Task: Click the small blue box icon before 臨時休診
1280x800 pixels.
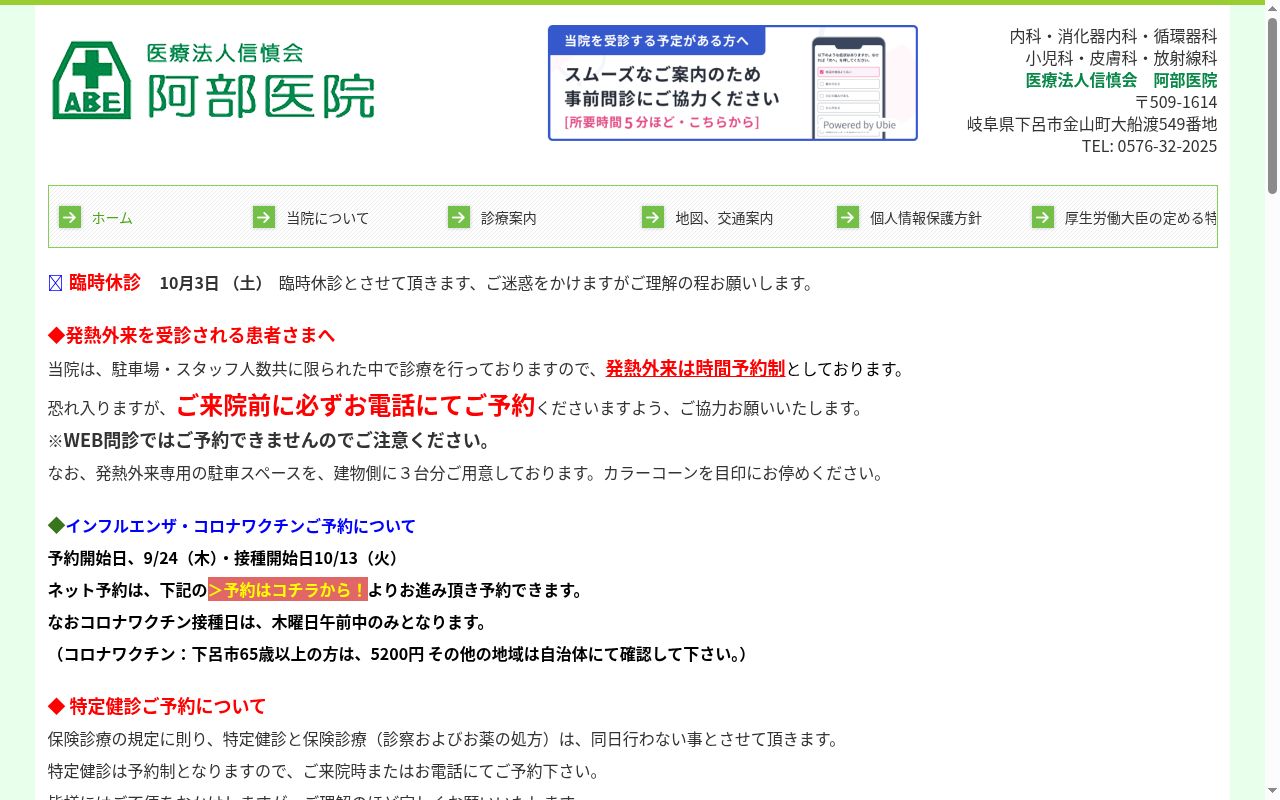Action: point(56,283)
